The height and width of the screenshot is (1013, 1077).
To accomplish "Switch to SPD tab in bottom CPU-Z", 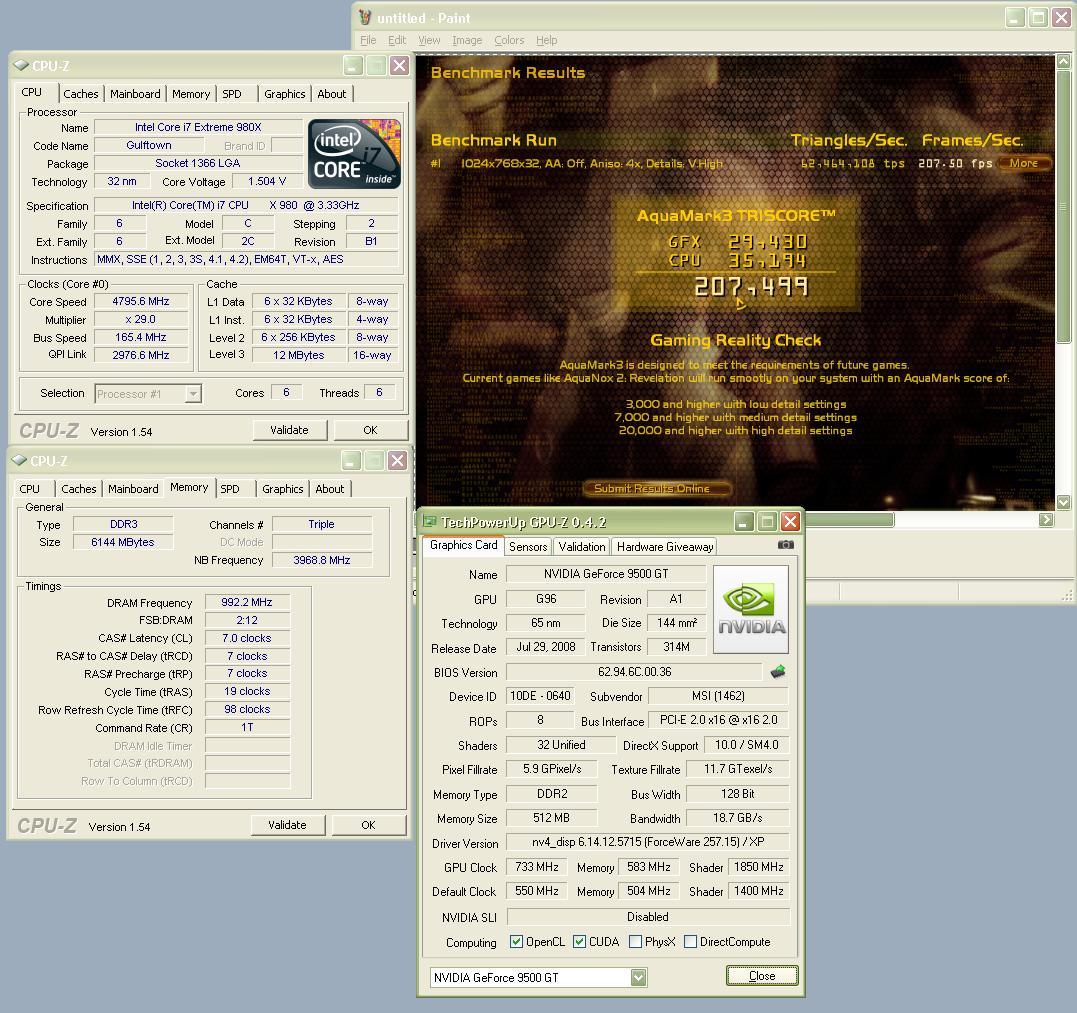I will click(230, 489).
